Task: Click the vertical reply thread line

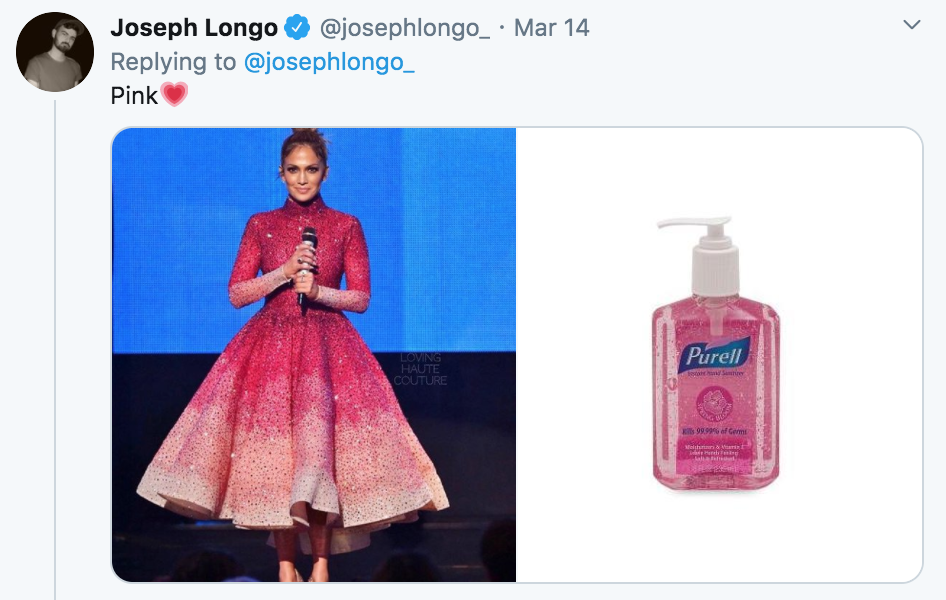Action: 55,350
